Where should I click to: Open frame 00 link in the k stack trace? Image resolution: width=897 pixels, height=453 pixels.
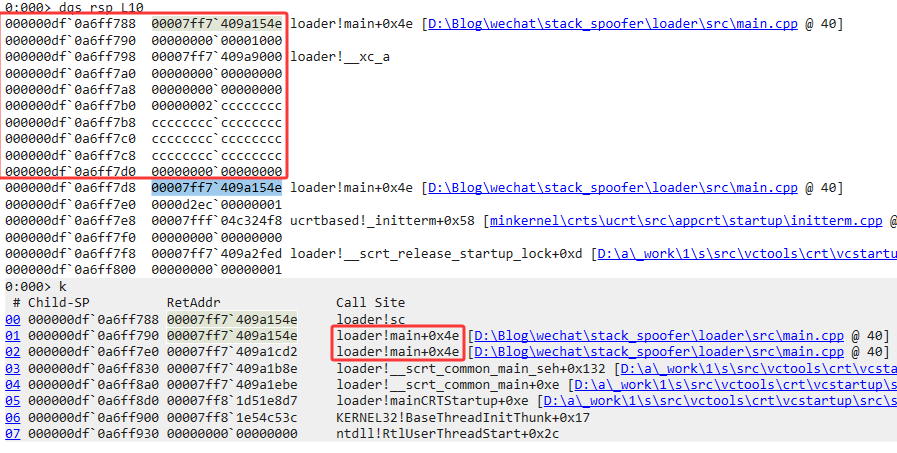pyautogui.click(x=13, y=319)
